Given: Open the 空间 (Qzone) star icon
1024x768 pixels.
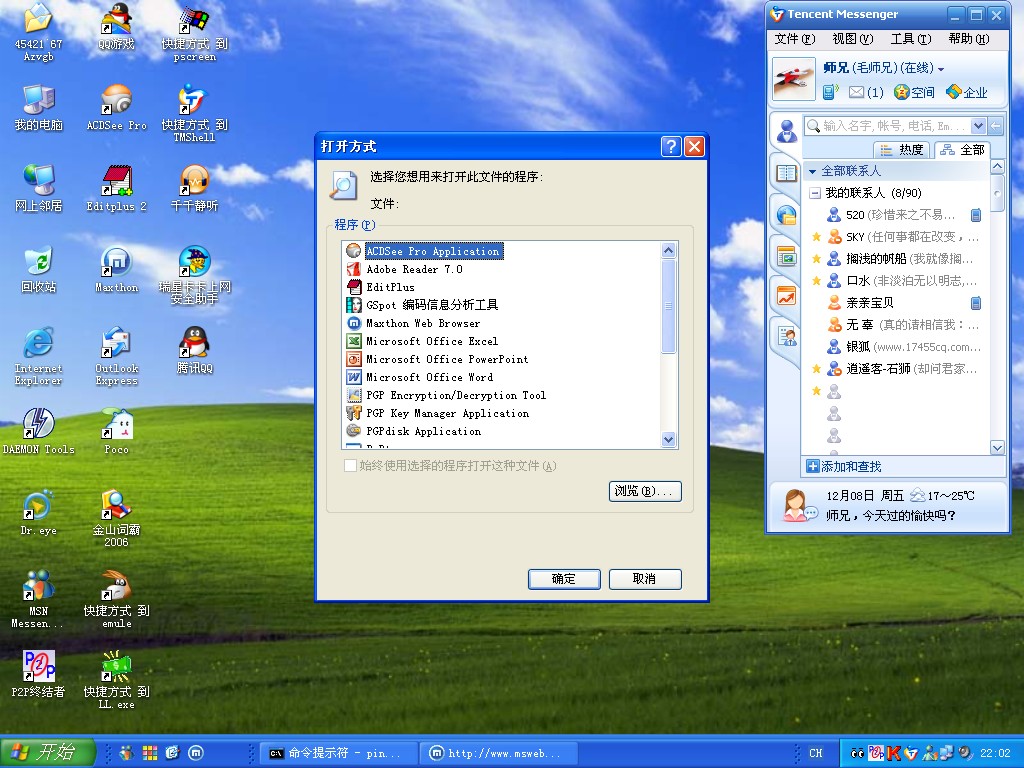Looking at the screenshot, I should click(902, 92).
